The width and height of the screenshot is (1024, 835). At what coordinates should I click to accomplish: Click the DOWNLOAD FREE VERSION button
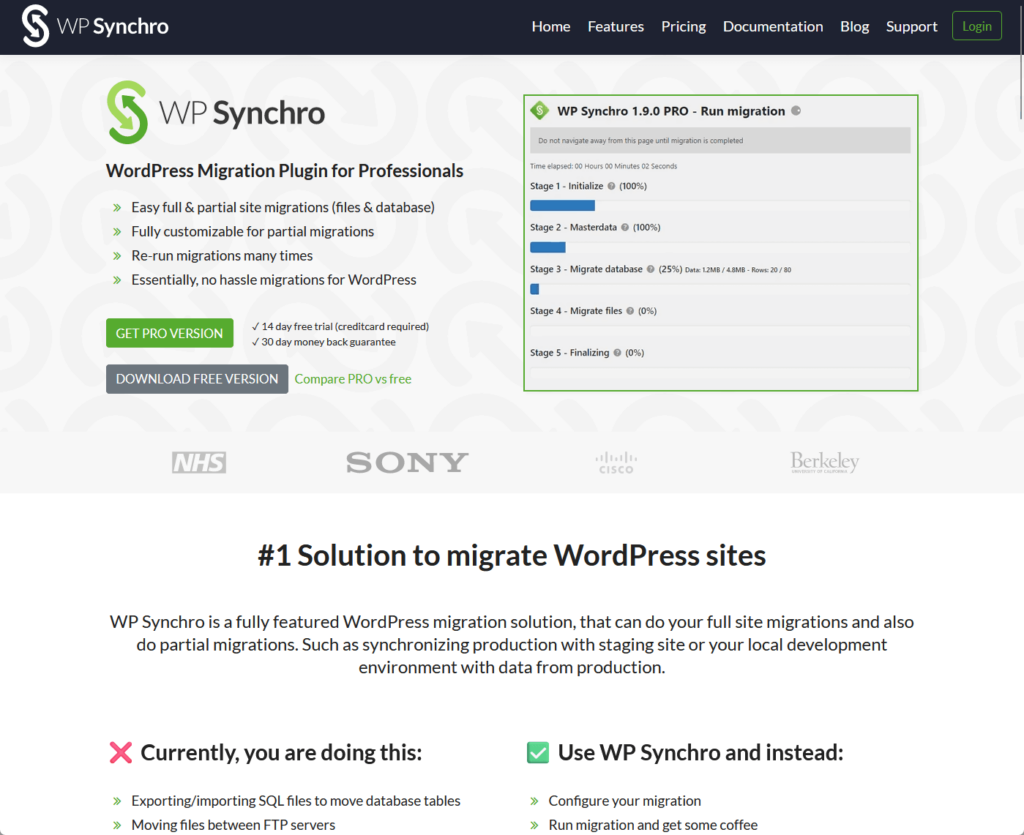[197, 379]
